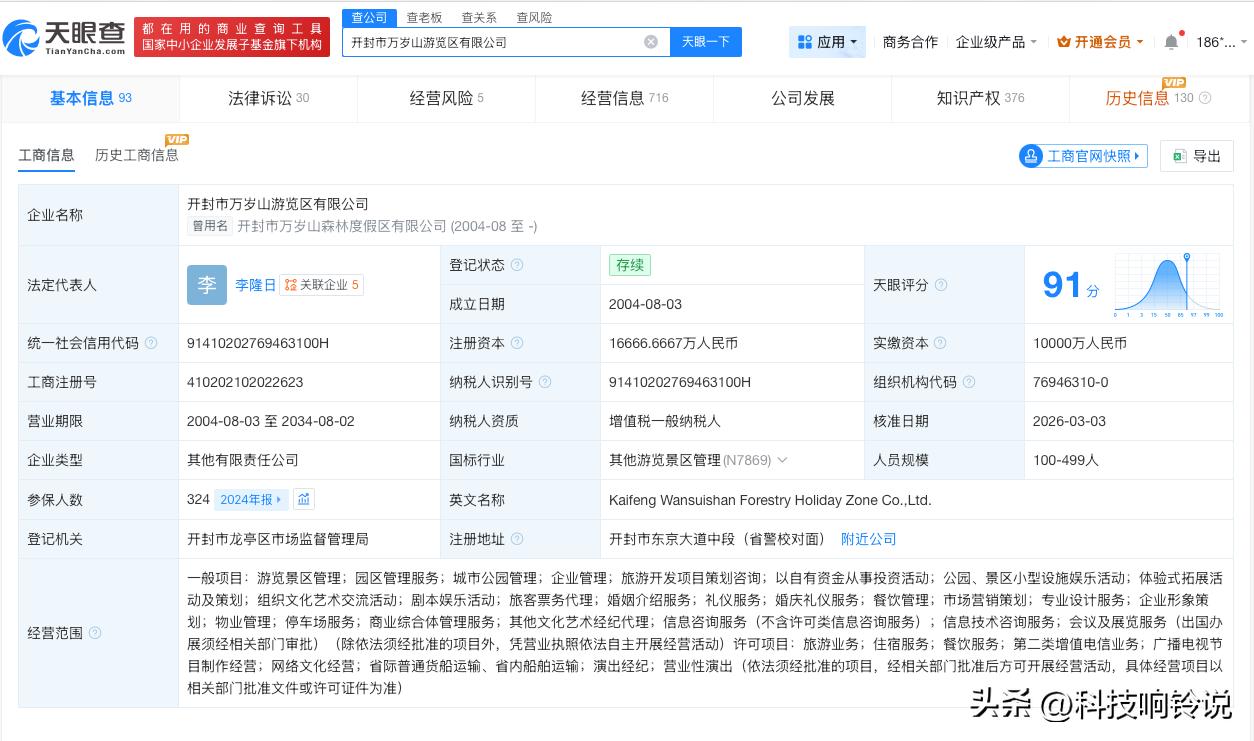Image resolution: width=1254 pixels, height=741 pixels.
Task: Click the 关联企业 5 tag
Action: tap(321, 285)
